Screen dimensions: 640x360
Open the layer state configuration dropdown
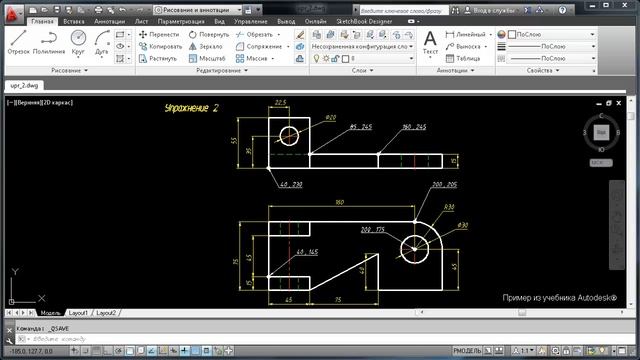coord(362,47)
